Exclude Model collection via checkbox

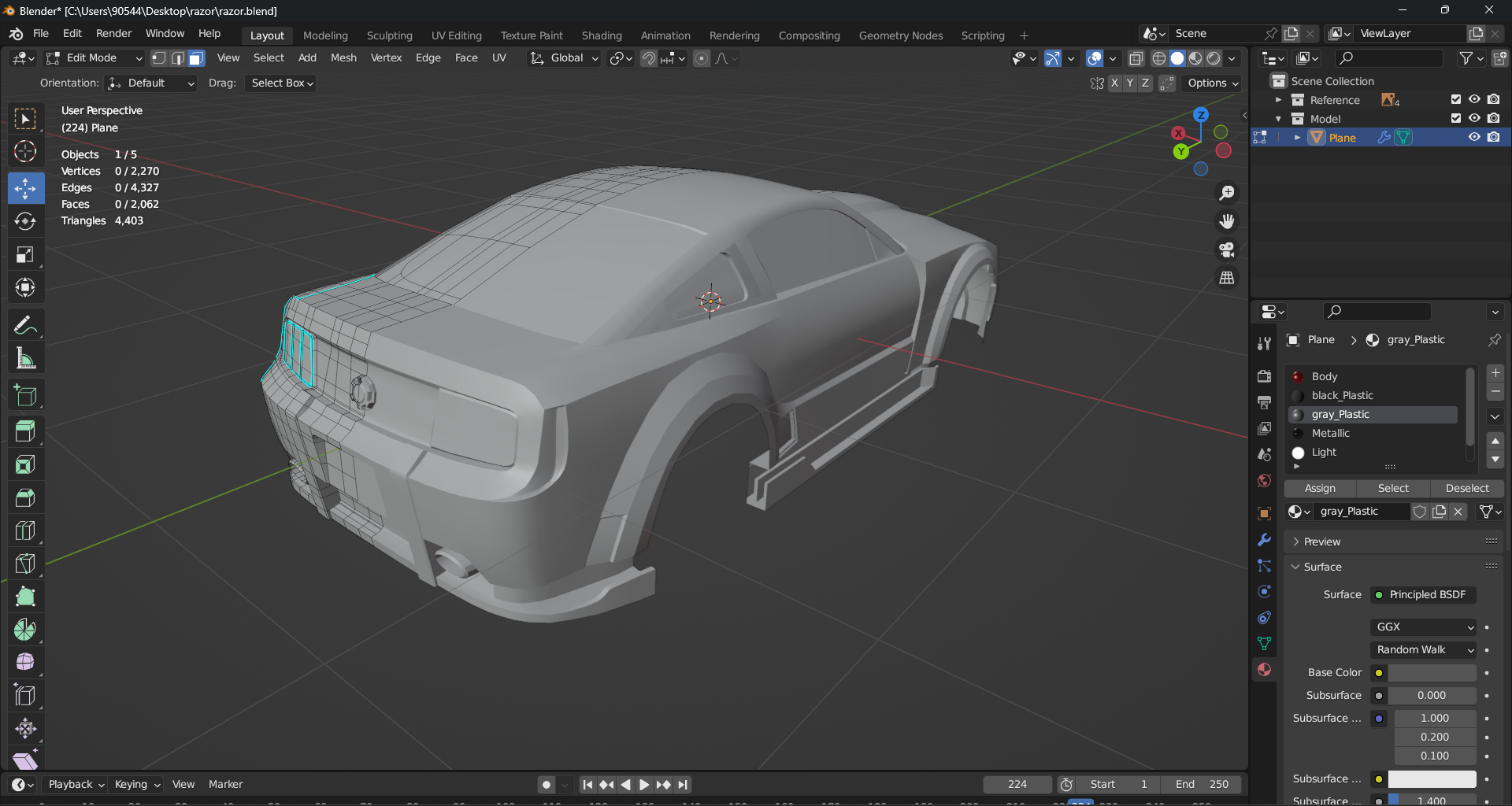(1456, 119)
